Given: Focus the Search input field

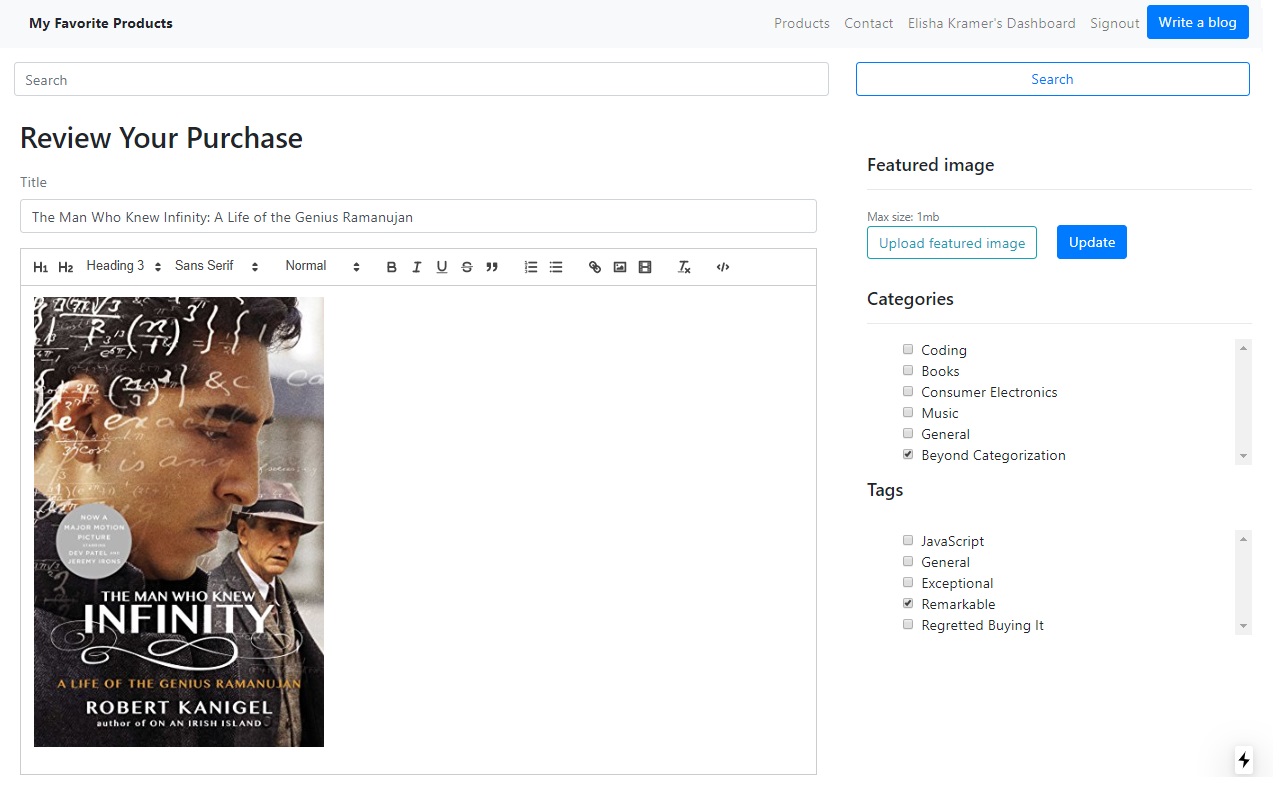Looking at the screenshot, I should [421, 80].
